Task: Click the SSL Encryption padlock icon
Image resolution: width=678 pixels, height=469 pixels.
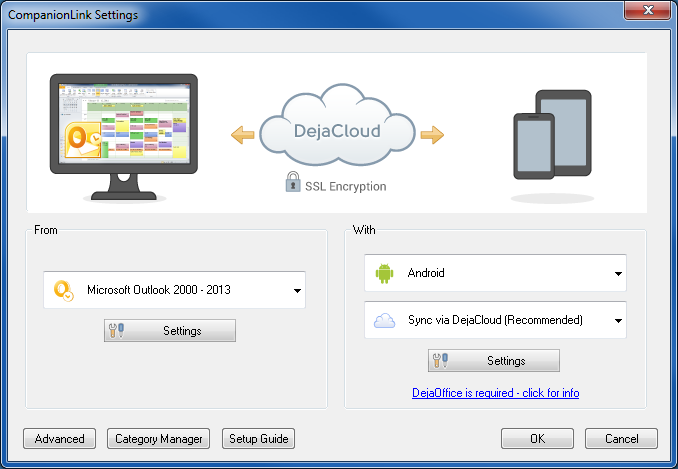Action: [293, 182]
